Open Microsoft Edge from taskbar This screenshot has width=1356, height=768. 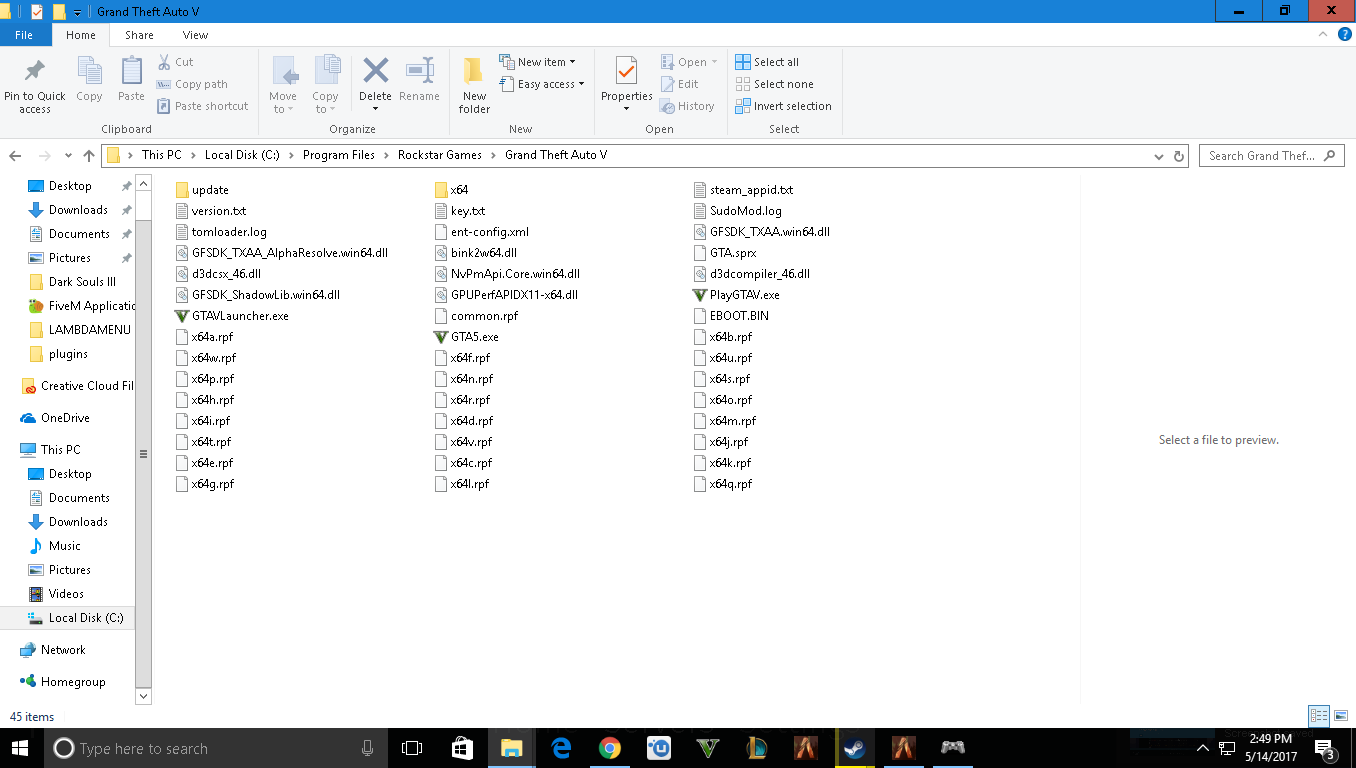(560, 748)
